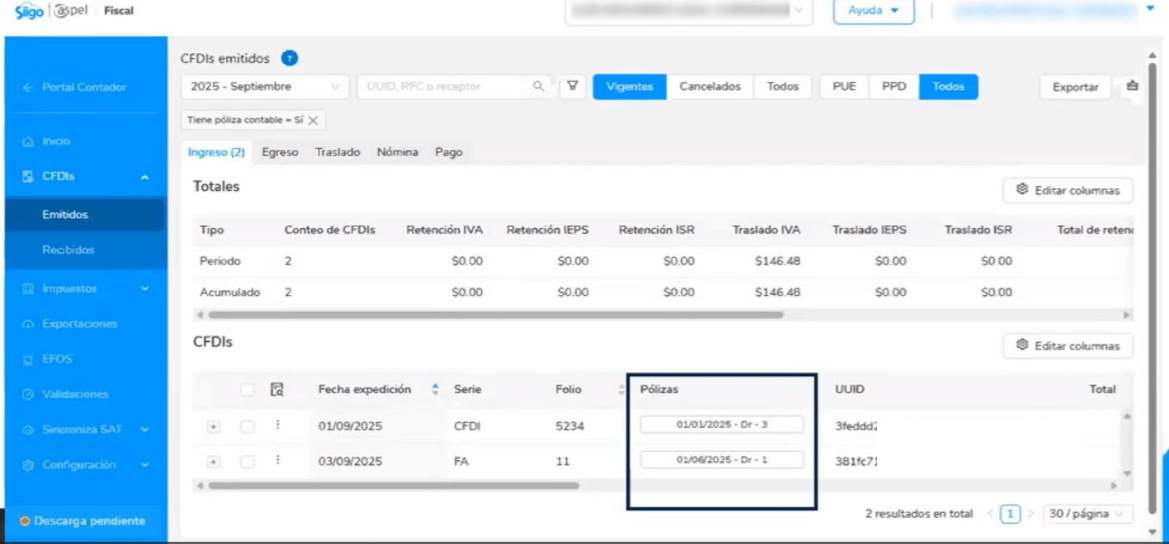1169x544 pixels.
Task: Check the checkbox for the 03/09/2025 row
Action: pos(248,462)
